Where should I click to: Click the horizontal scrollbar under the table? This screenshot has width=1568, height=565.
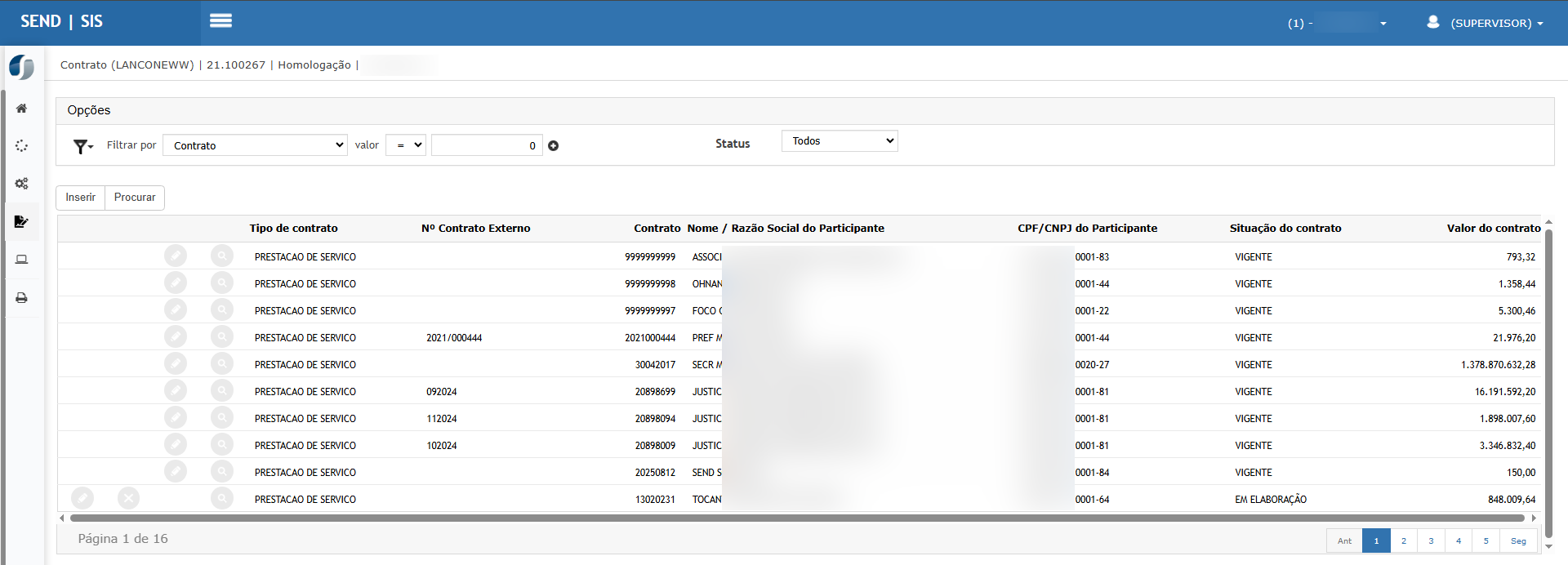point(796,518)
